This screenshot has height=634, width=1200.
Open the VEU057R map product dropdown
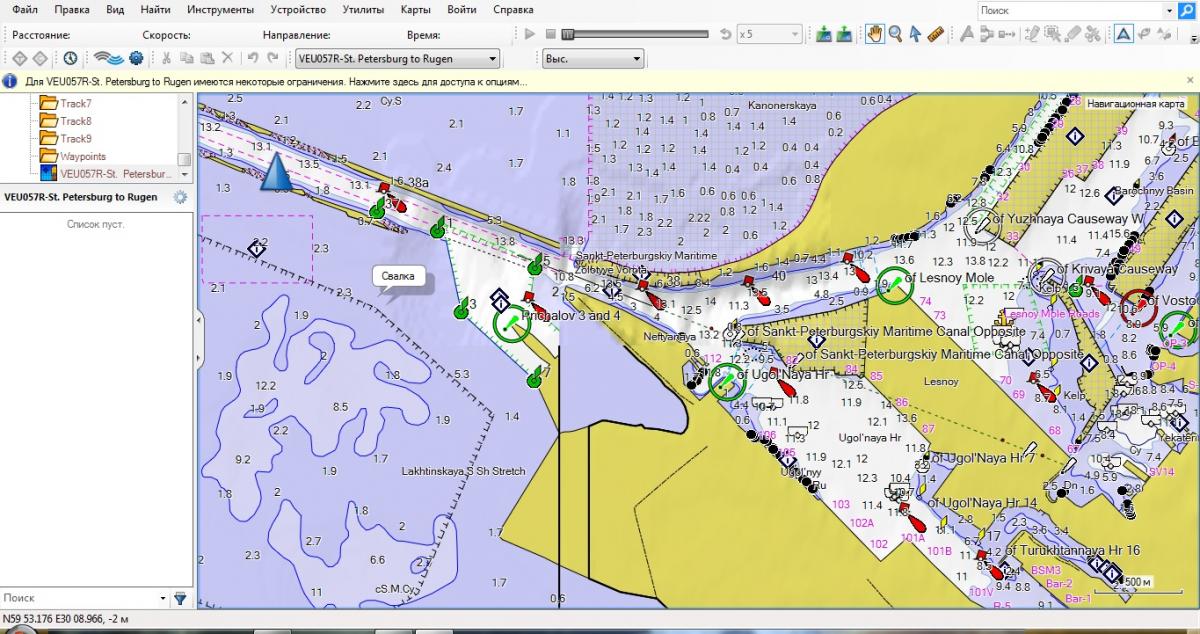[x=396, y=59]
